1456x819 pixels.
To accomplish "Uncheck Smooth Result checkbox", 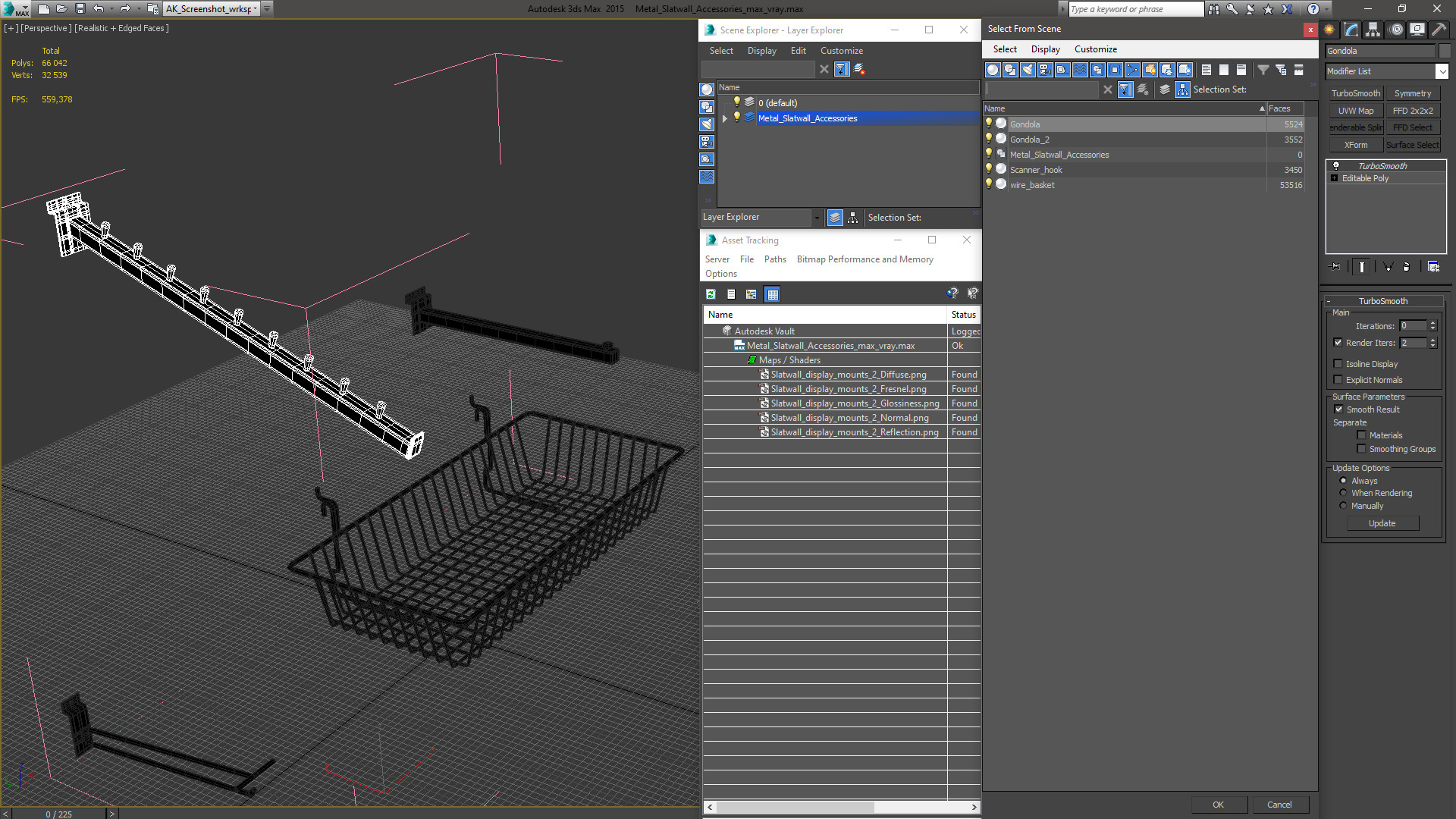I will 1338,409.
